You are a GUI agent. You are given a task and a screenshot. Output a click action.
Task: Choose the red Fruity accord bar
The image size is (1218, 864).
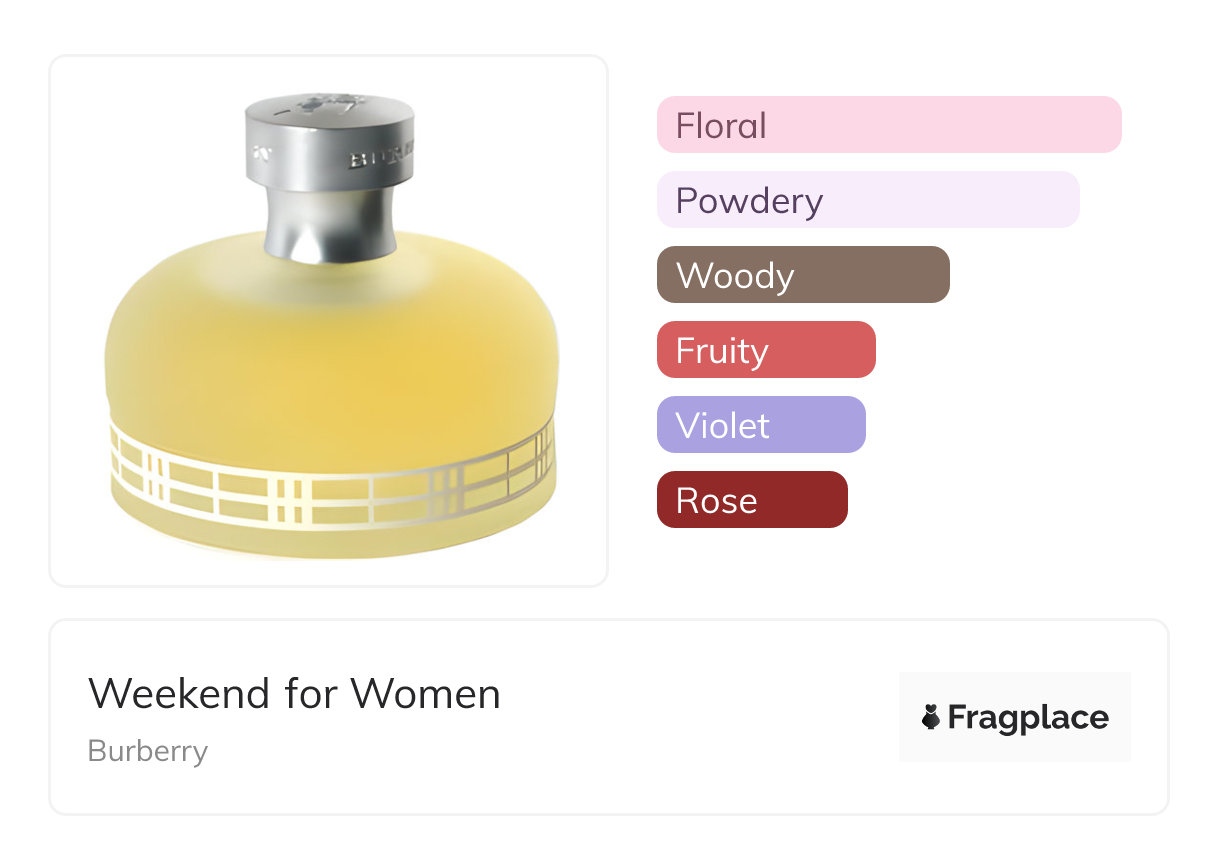click(x=765, y=350)
